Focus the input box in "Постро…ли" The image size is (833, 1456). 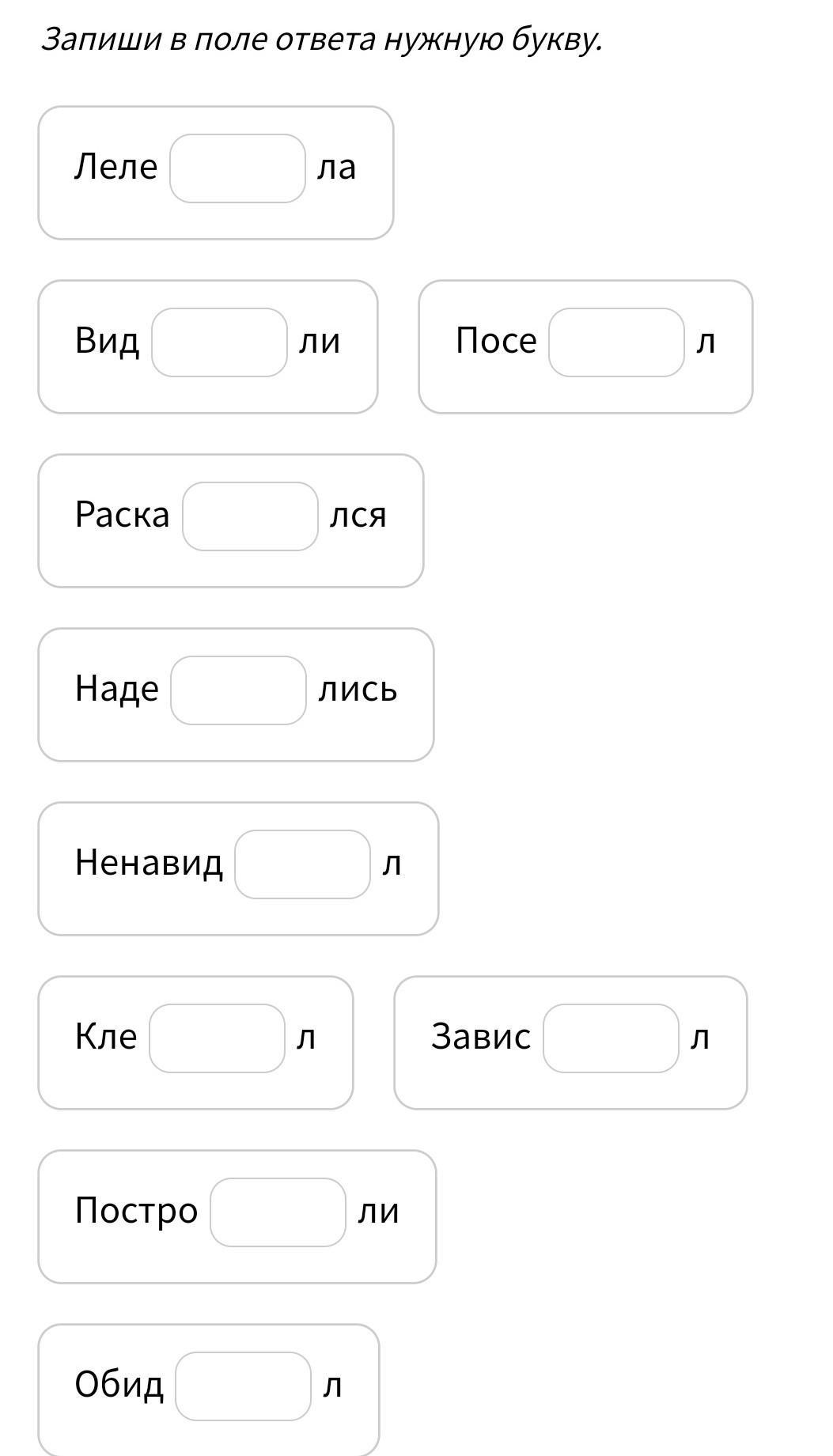click(x=278, y=1212)
